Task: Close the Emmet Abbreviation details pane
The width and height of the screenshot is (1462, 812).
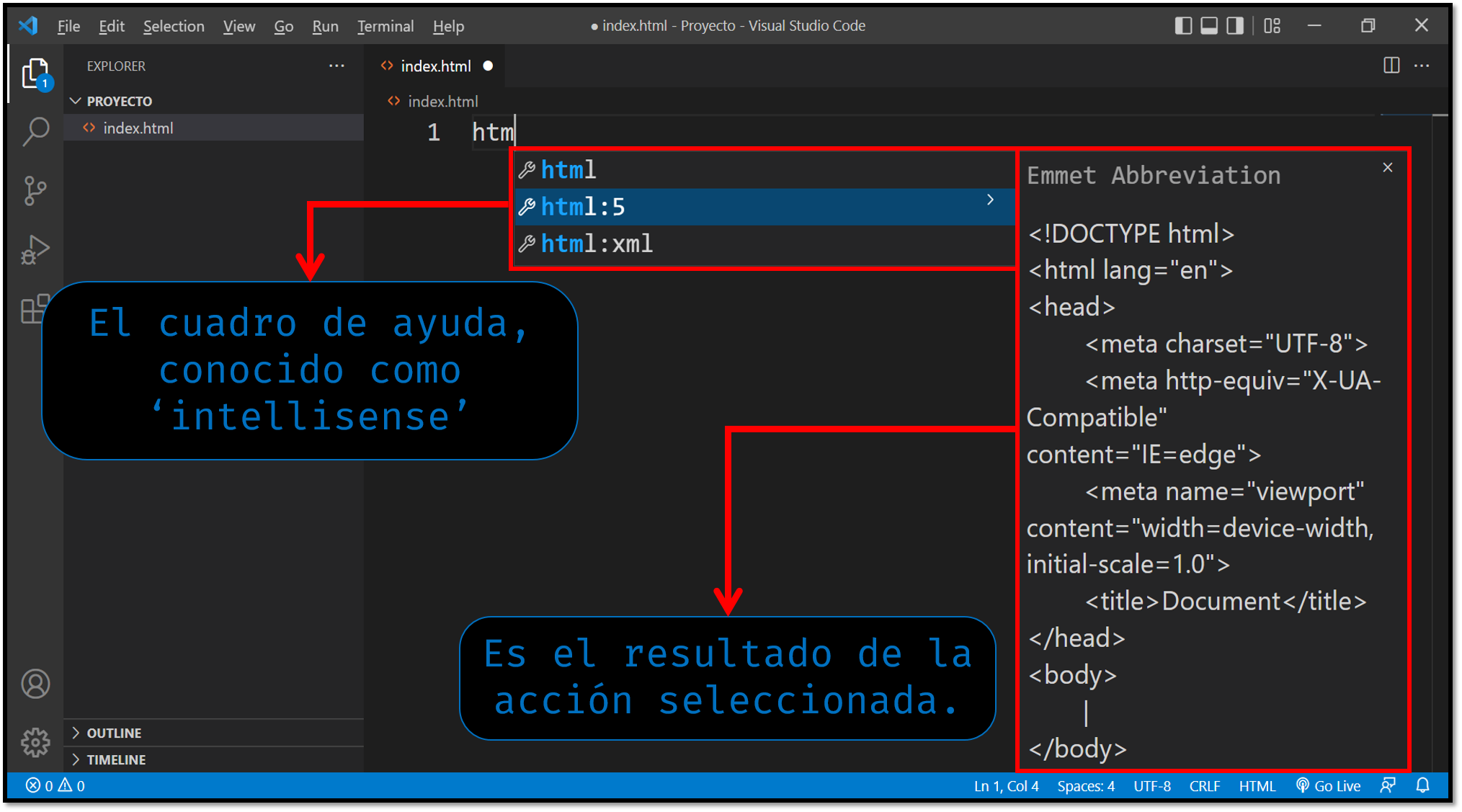Action: [x=1388, y=168]
